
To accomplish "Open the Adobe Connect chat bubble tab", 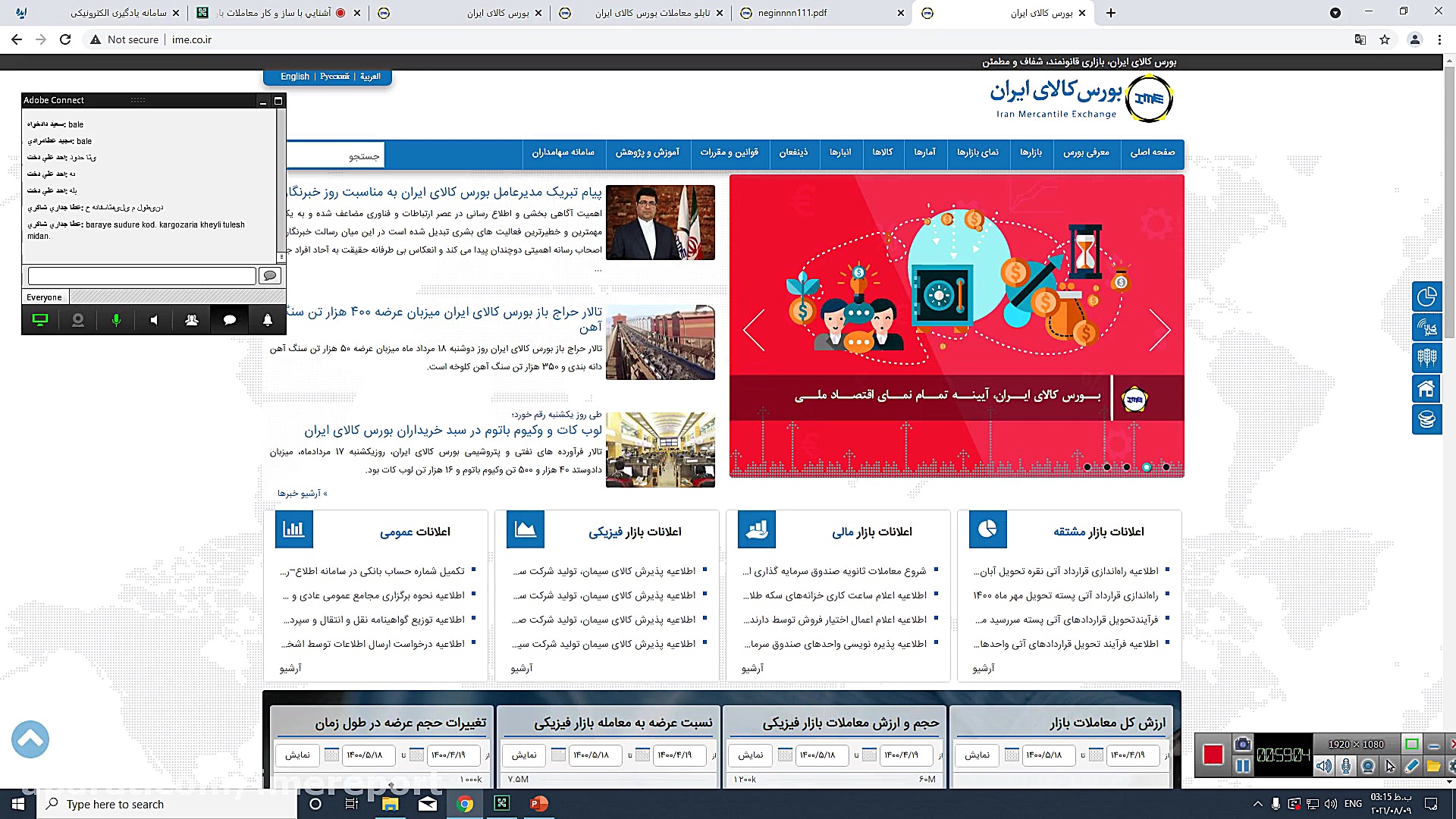I will pyautogui.click(x=230, y=320).
